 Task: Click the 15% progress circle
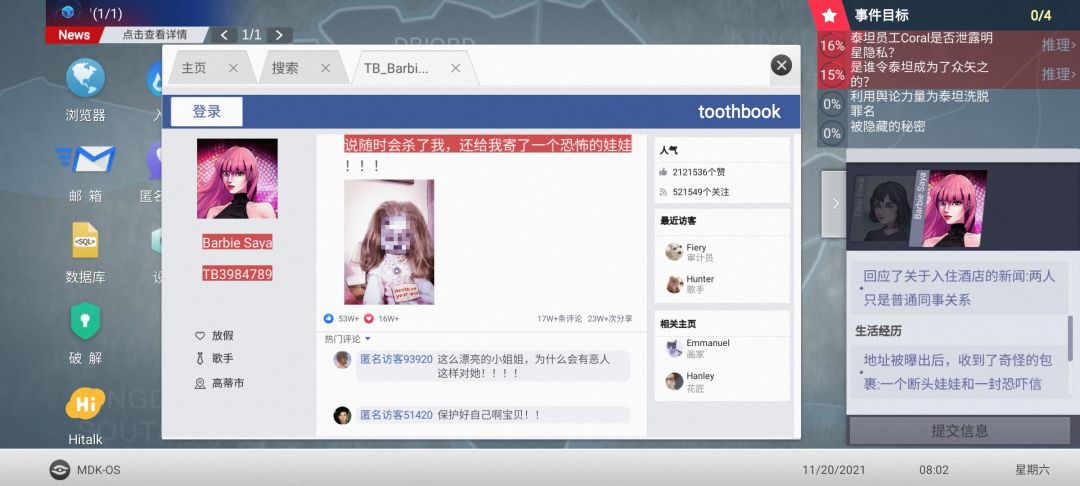(x=832, y=74)
